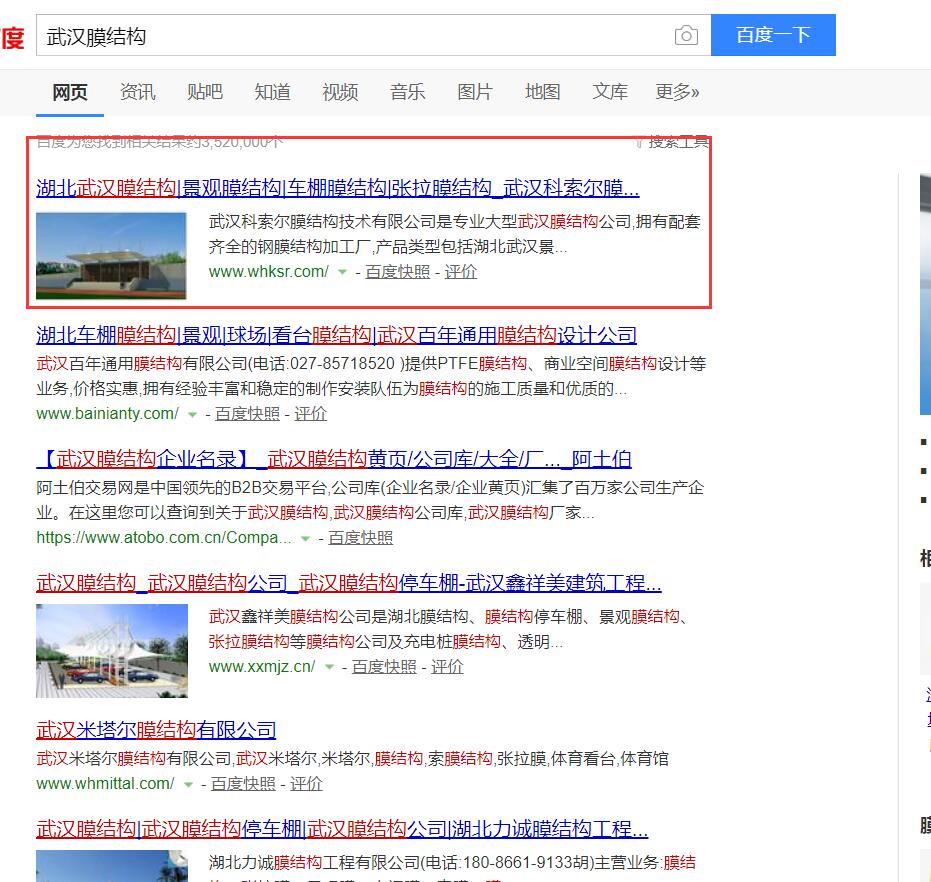Open the 阿土伯 企业名录 result title
Screen dimensions: 931x882
coord(333,460)
